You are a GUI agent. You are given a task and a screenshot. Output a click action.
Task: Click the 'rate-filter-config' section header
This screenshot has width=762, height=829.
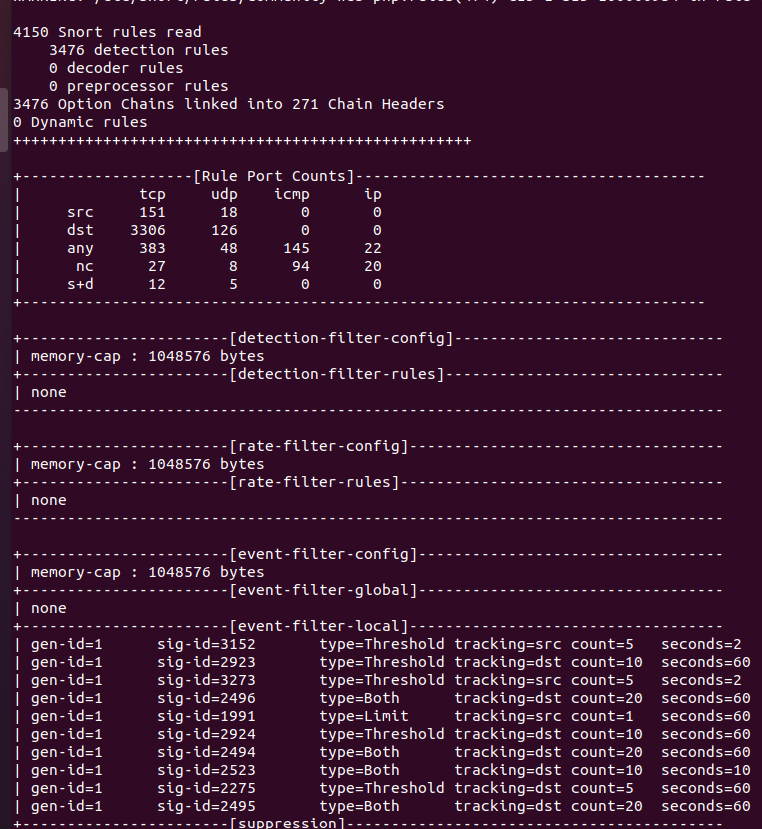[x=318, y=446]
